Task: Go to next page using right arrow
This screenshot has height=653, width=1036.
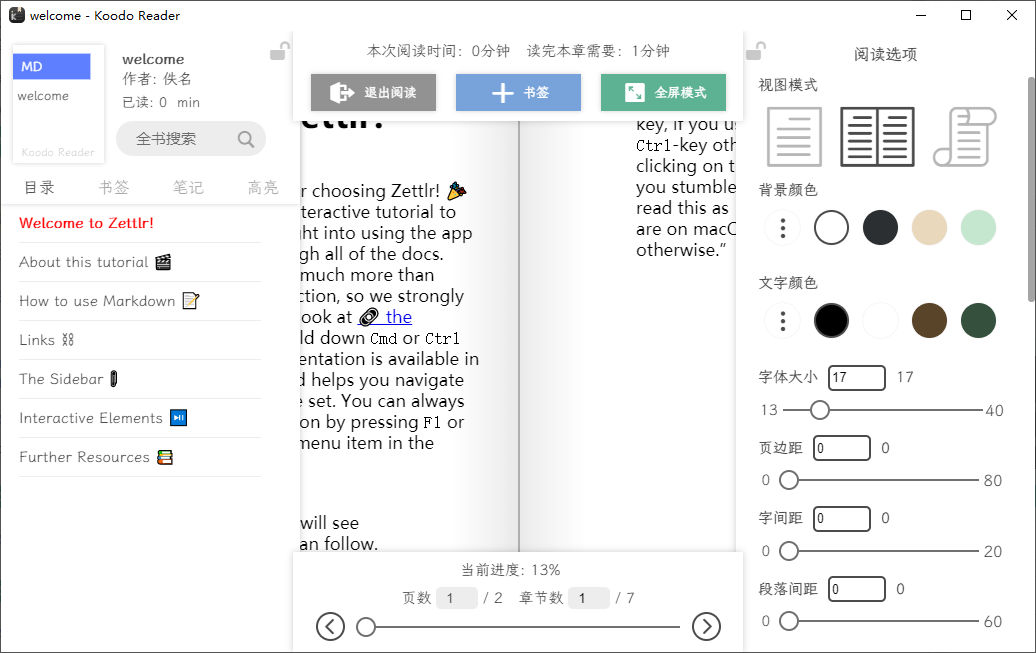Action: (x=707, y=626)
